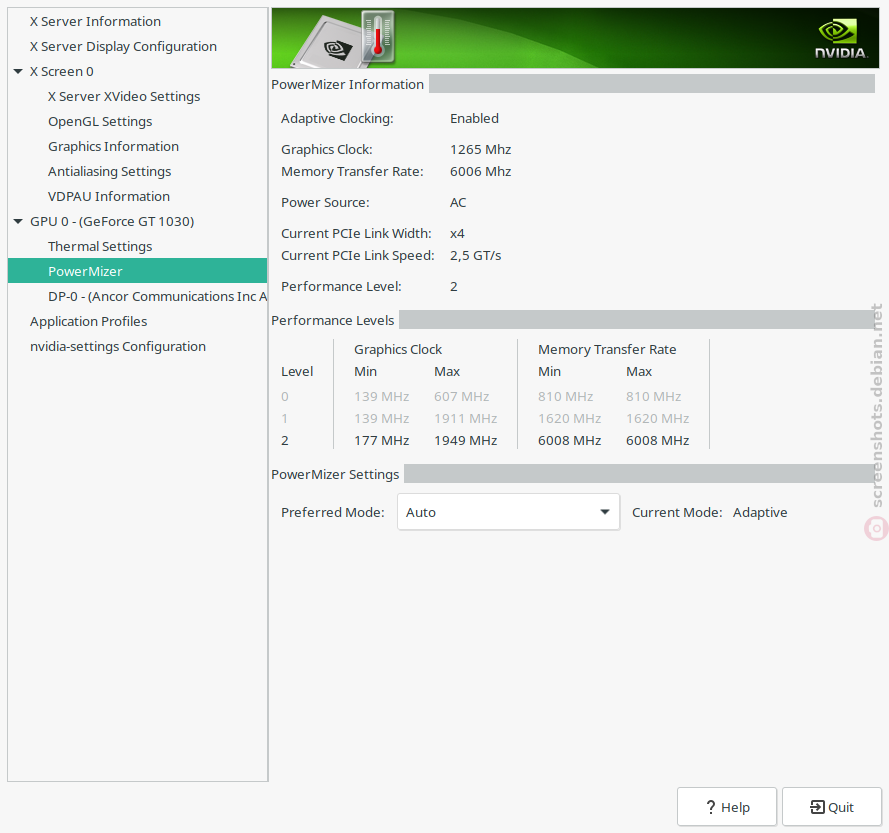
Task: Click the Help button
Action: (x=727, y=807)
